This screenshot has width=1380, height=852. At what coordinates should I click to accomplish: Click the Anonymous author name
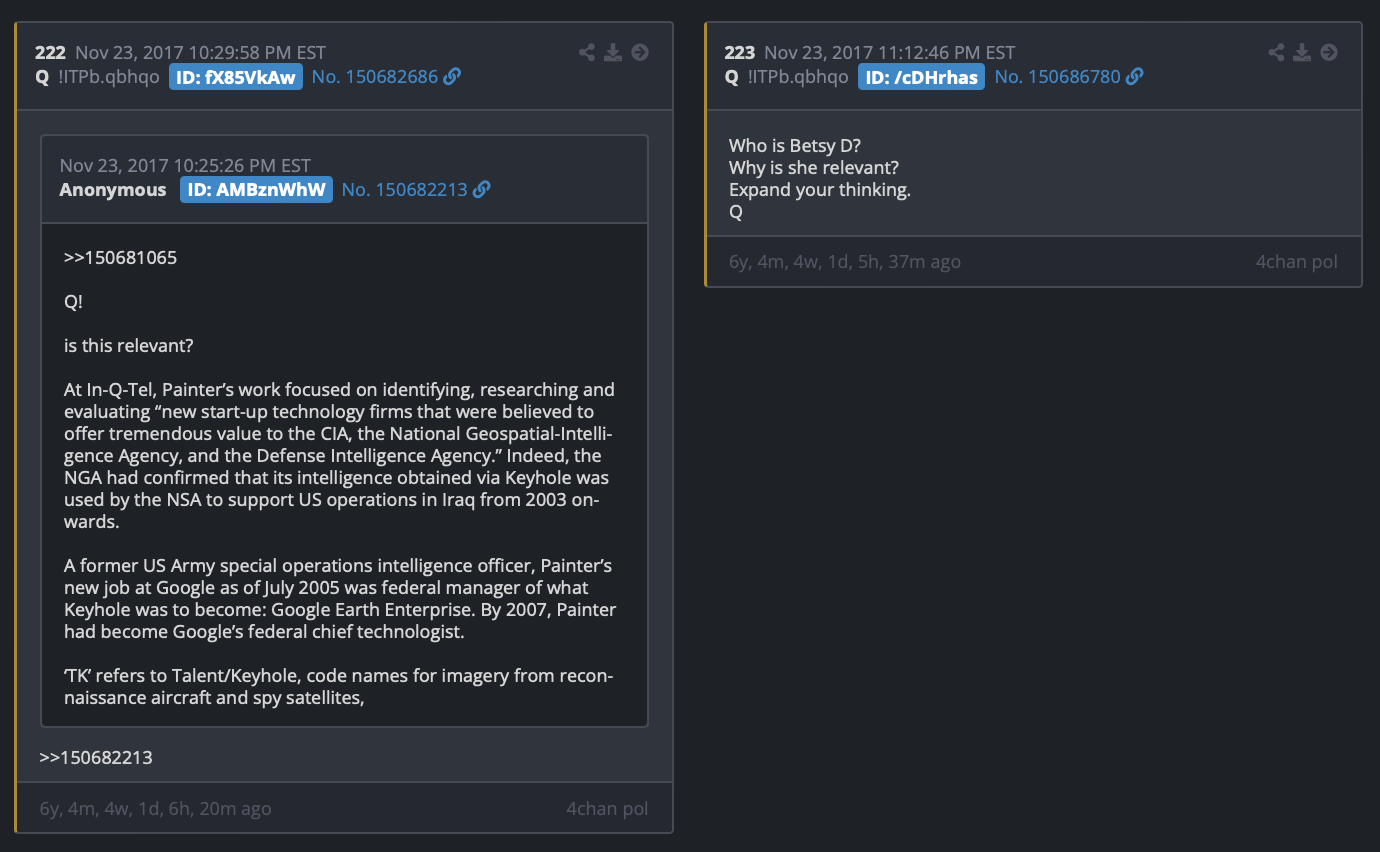tap(113, 190)
